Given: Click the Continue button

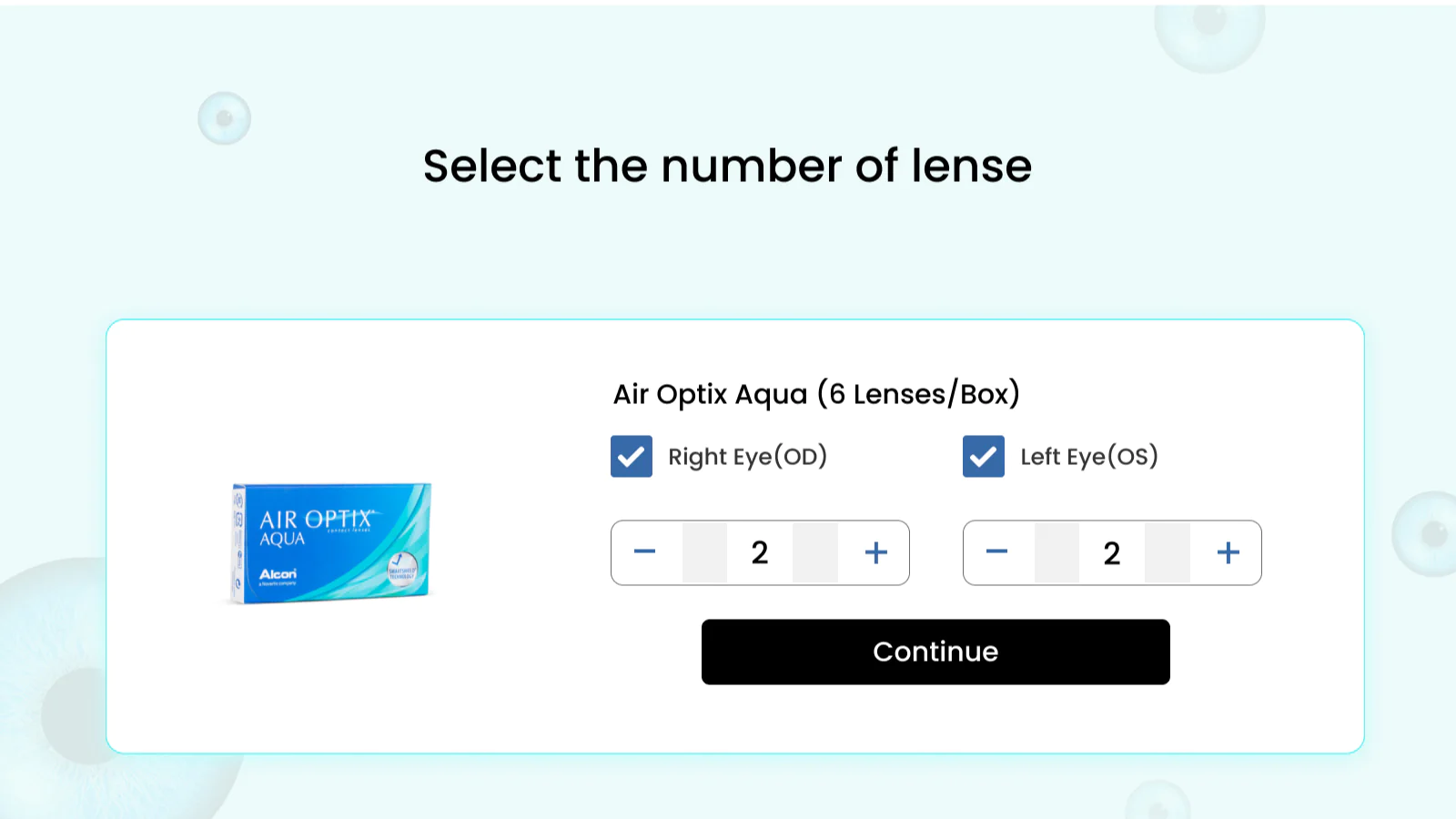Looking at the screenshot, I should coord(935,652).
